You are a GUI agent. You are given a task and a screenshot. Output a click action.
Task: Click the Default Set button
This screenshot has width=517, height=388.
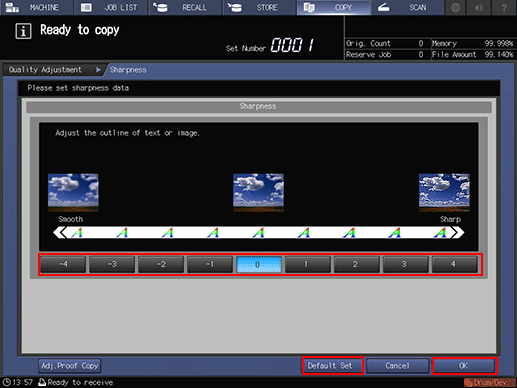332,366
